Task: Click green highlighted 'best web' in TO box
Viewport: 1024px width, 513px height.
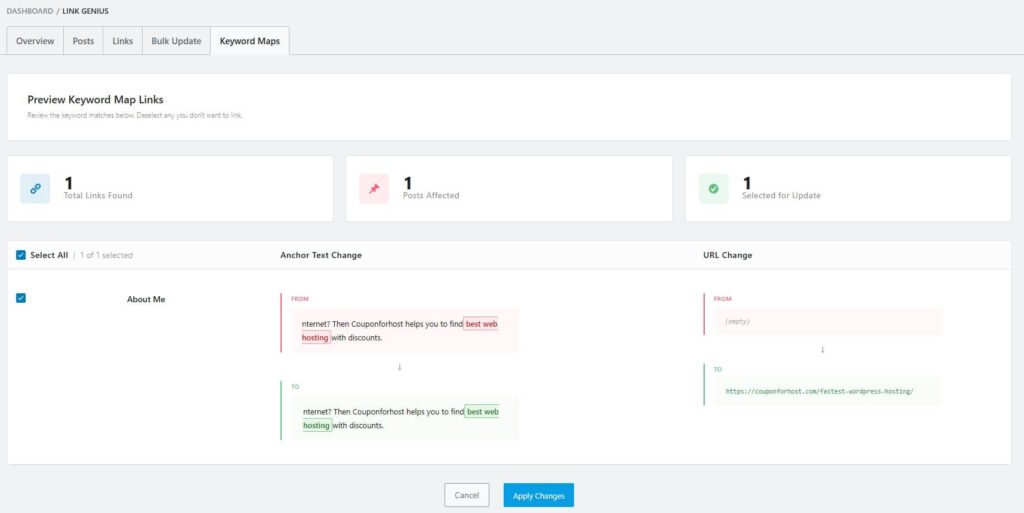Action: tap(483, 412)
